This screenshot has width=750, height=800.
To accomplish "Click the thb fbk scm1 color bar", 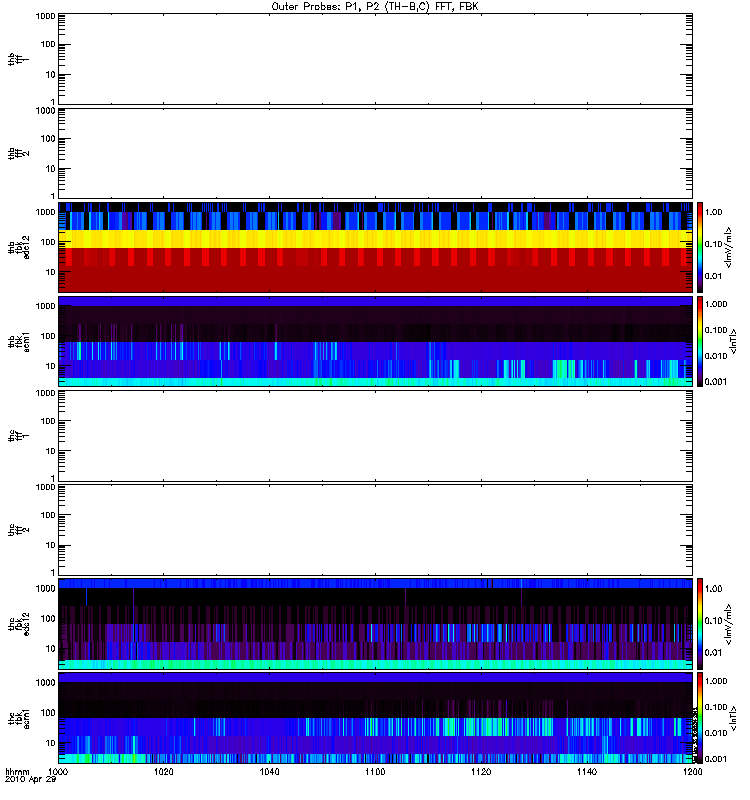I will 700,341.
